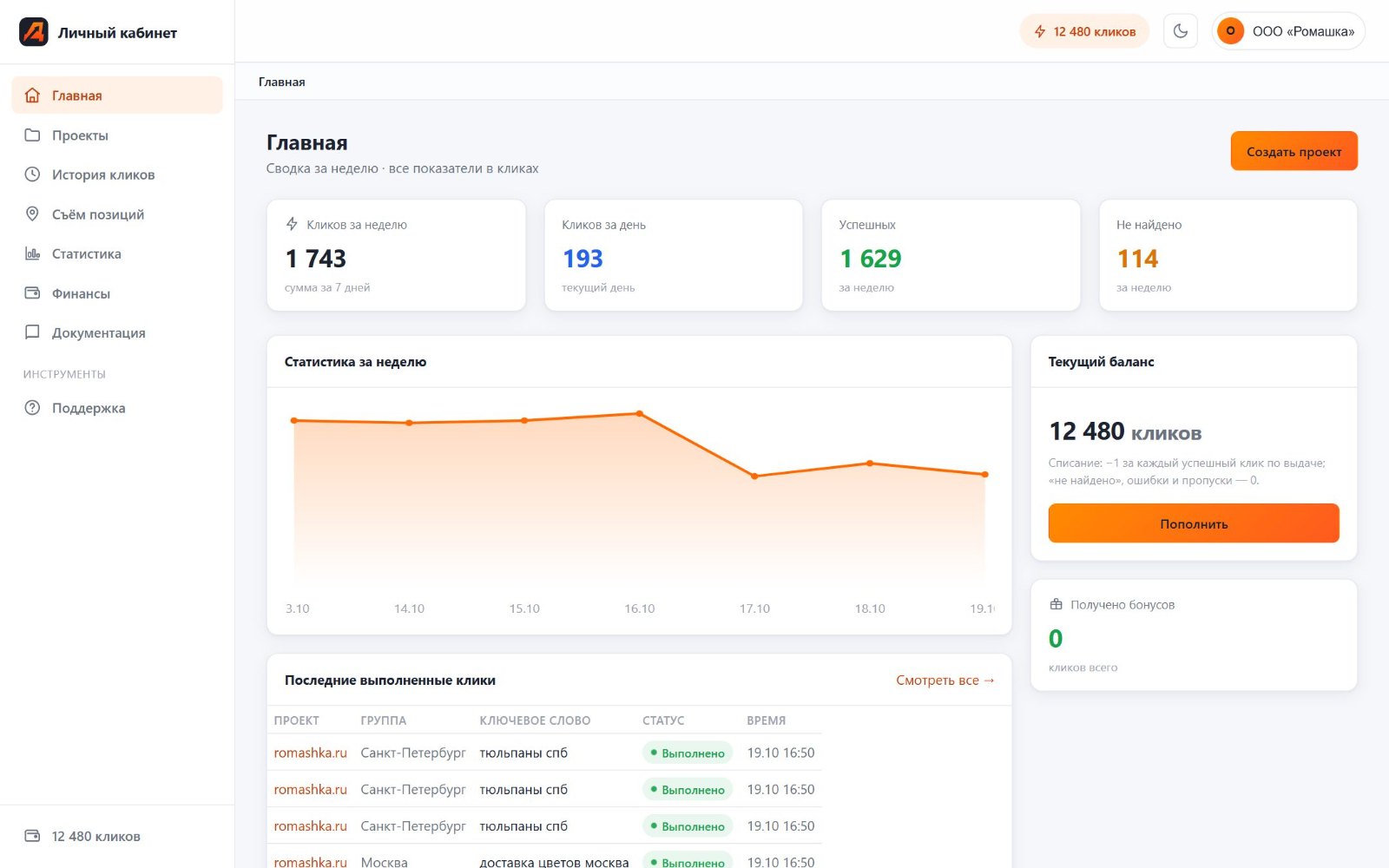Click the lightning icon in header balance badge
This screenshot has height=868, width=1389.
[x=1040, y=31]
